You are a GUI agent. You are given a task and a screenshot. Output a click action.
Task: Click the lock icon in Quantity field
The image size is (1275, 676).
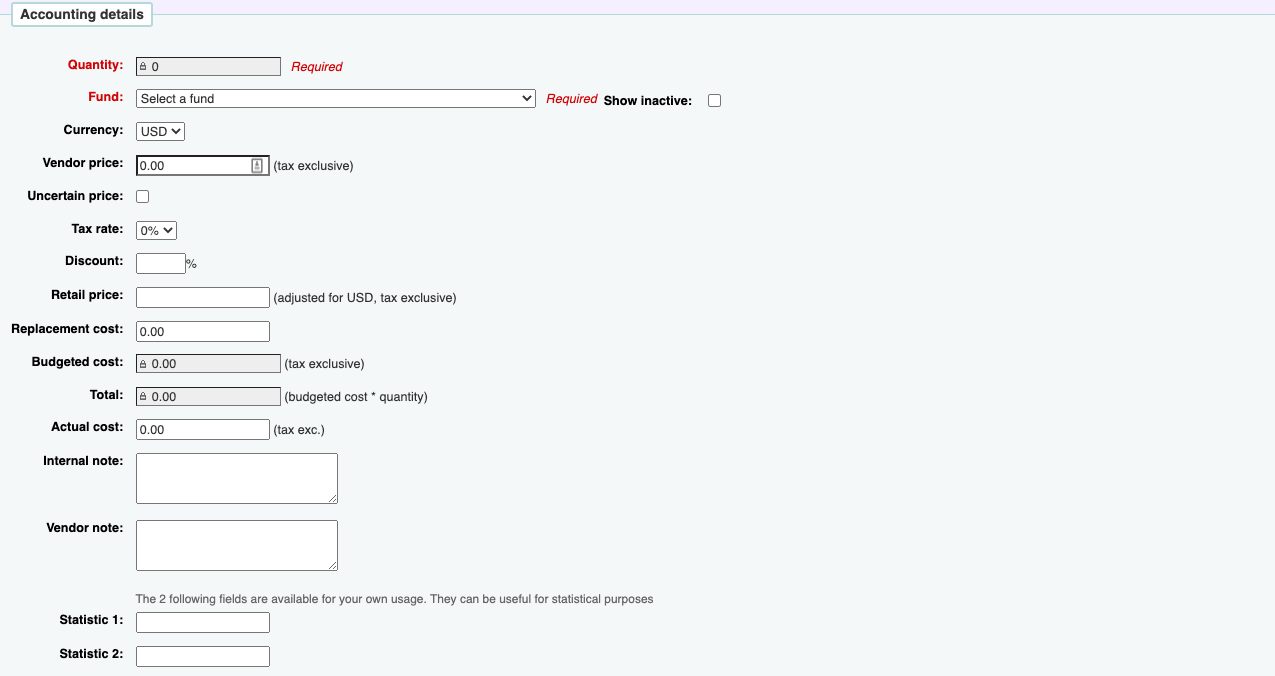143,67
